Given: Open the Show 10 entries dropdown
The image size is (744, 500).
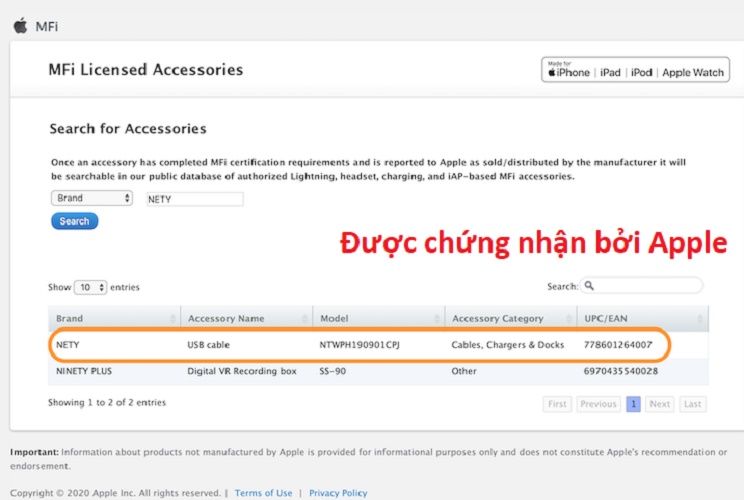Looking at the screenshot, I should pos(91,287).
